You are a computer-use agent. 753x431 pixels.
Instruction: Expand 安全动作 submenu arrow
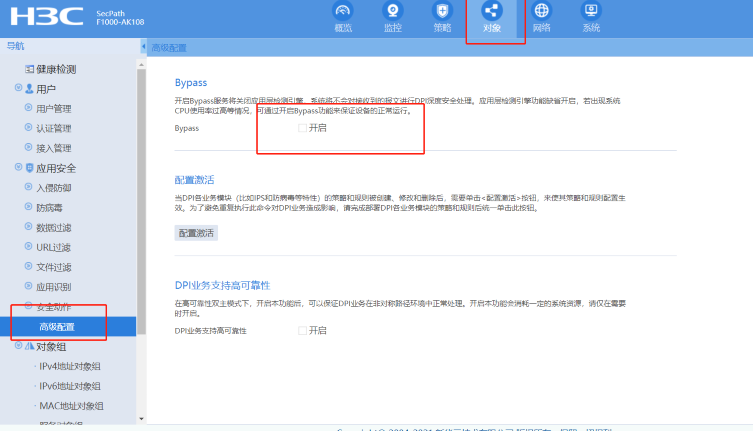click(28, 306)
